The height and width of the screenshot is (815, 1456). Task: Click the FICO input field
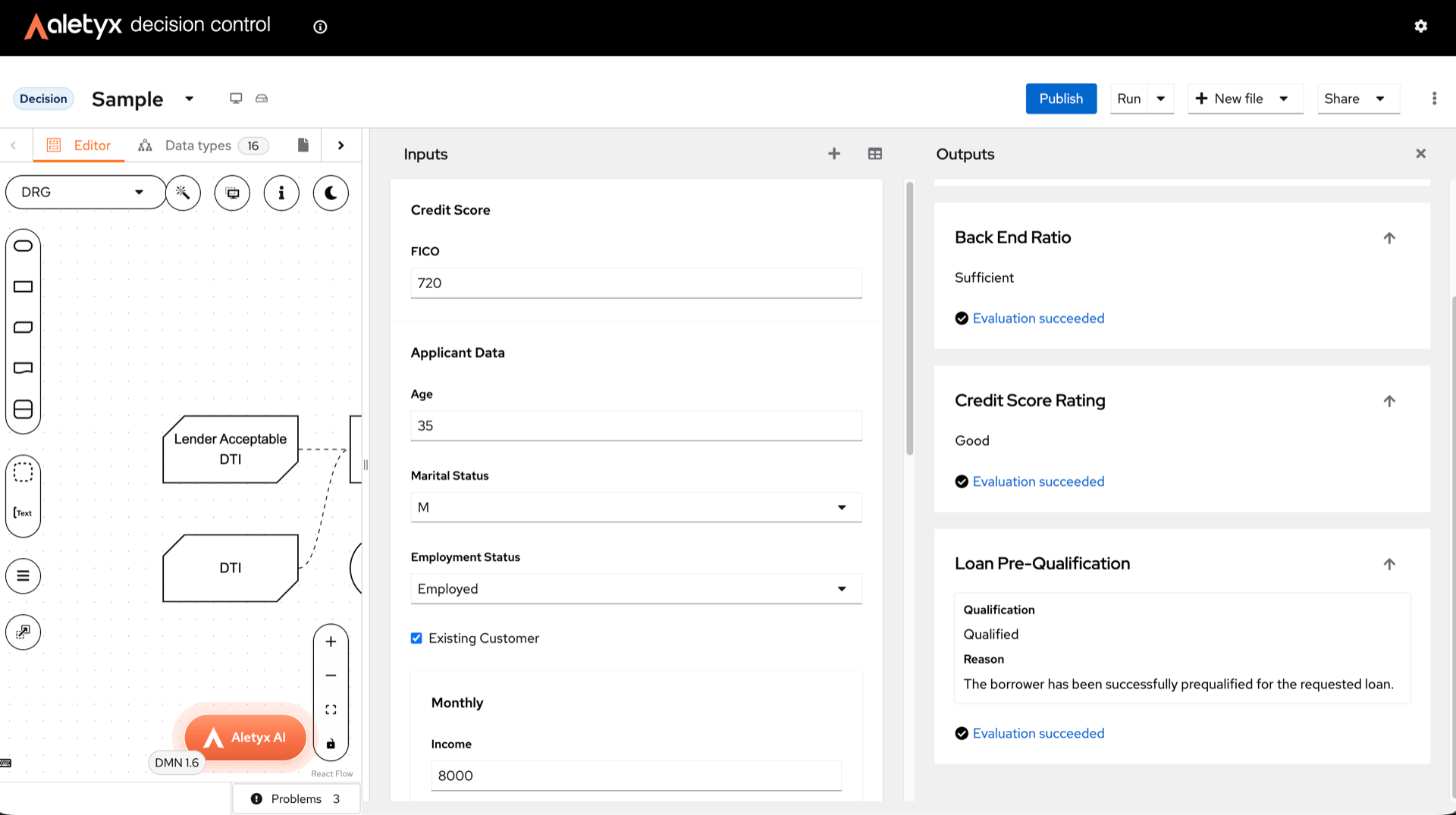[636, 283]
